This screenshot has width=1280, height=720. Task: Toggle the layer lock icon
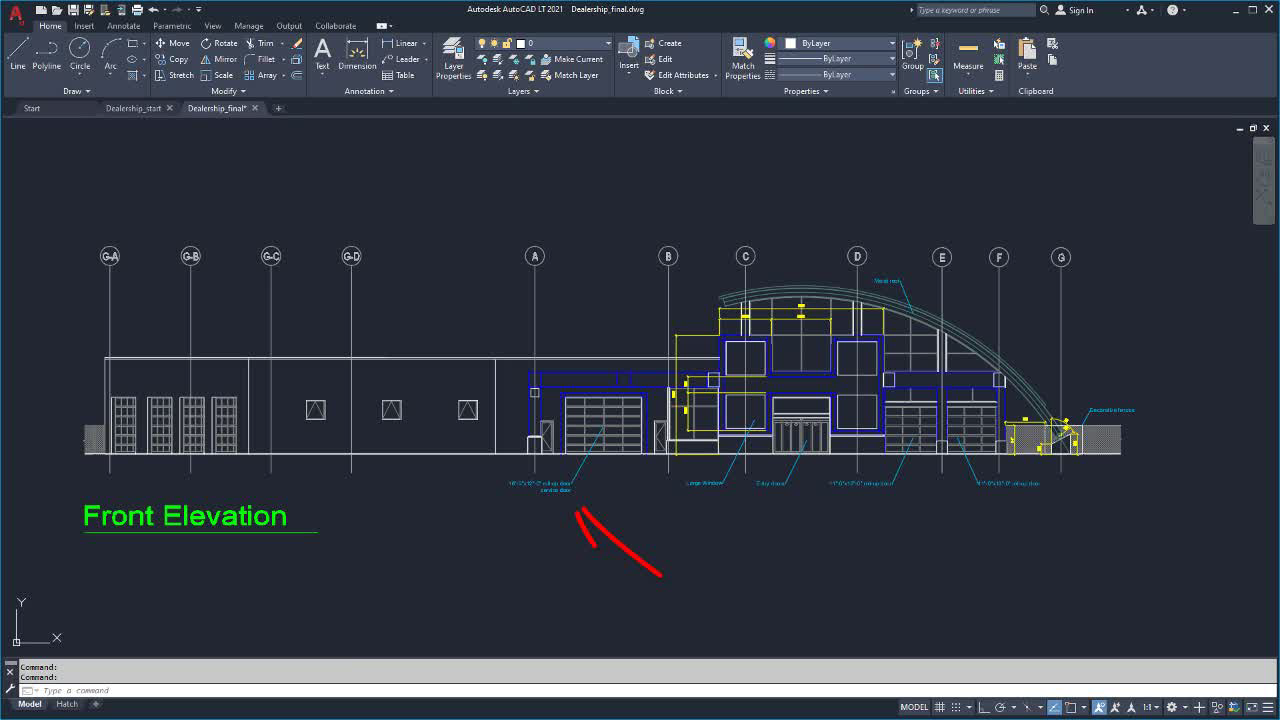(x=506, y=43)
